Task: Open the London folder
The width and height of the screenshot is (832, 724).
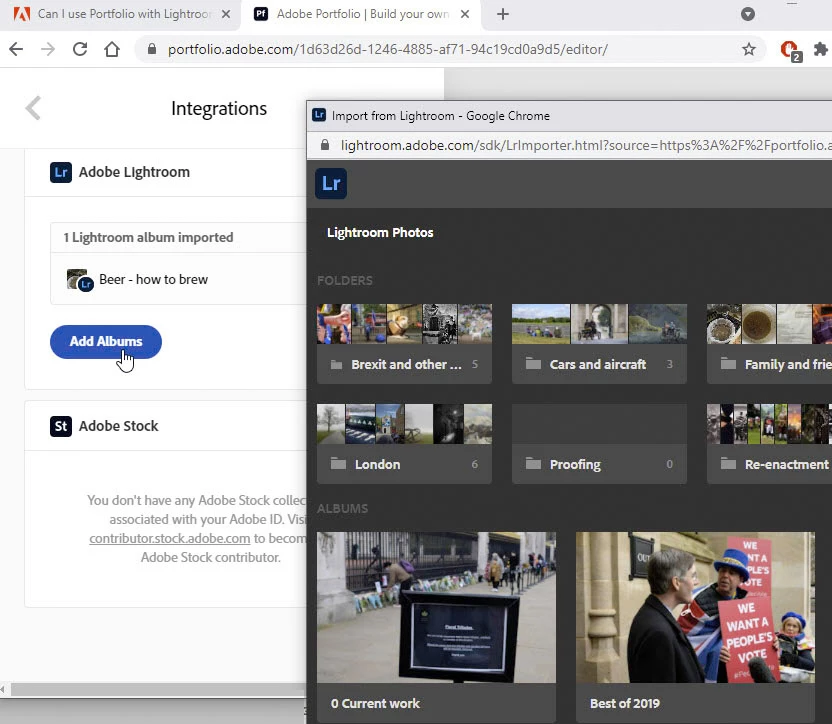Action: [x=404, y=444]
